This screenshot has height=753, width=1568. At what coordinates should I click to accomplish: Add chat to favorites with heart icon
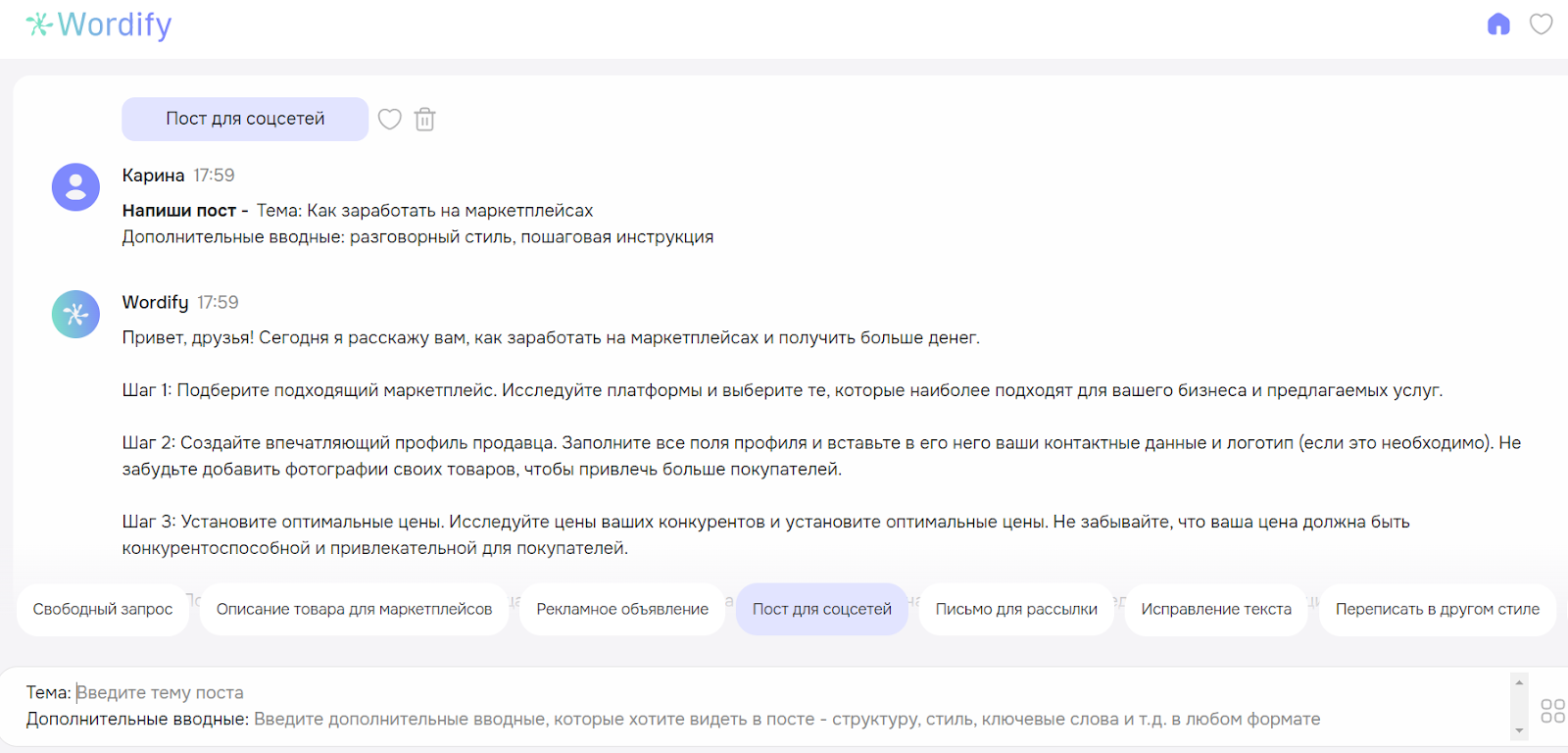(390, 120)
